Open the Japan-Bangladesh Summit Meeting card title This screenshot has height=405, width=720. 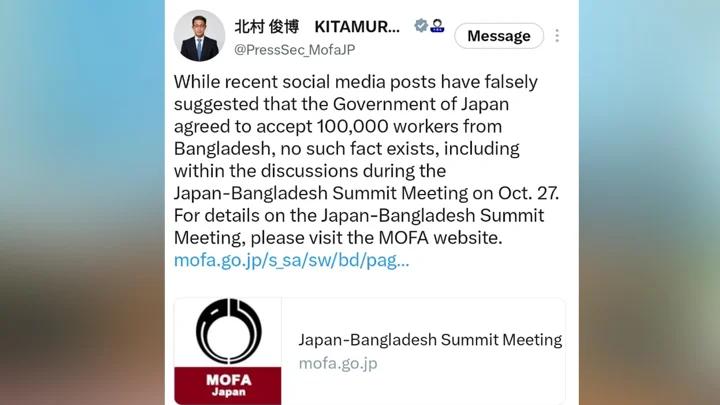point(430,340)
